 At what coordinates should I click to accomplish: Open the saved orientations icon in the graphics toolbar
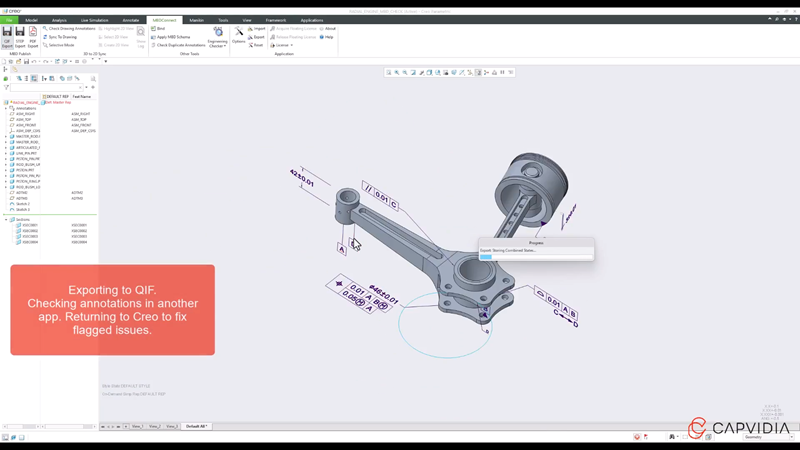click(x=438, y=72)
